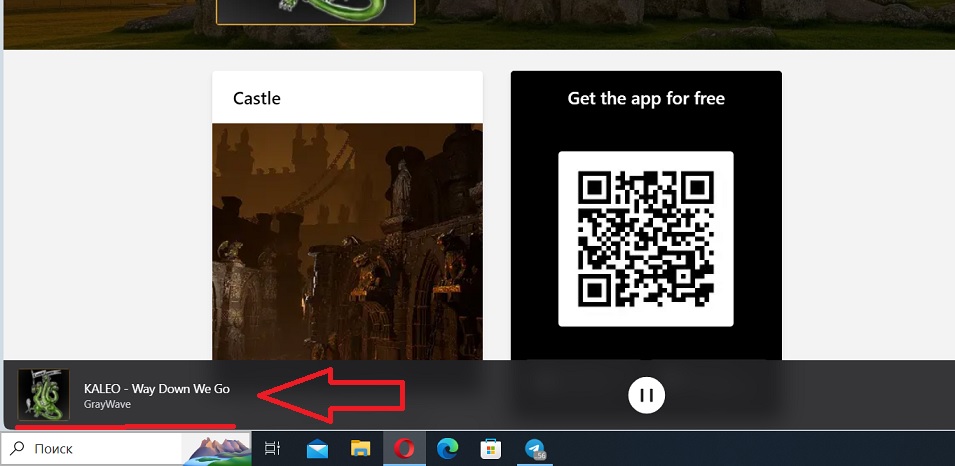955x466 pixels.
Task: Click the landscape image in the search box
Action: tap(217, 451)
